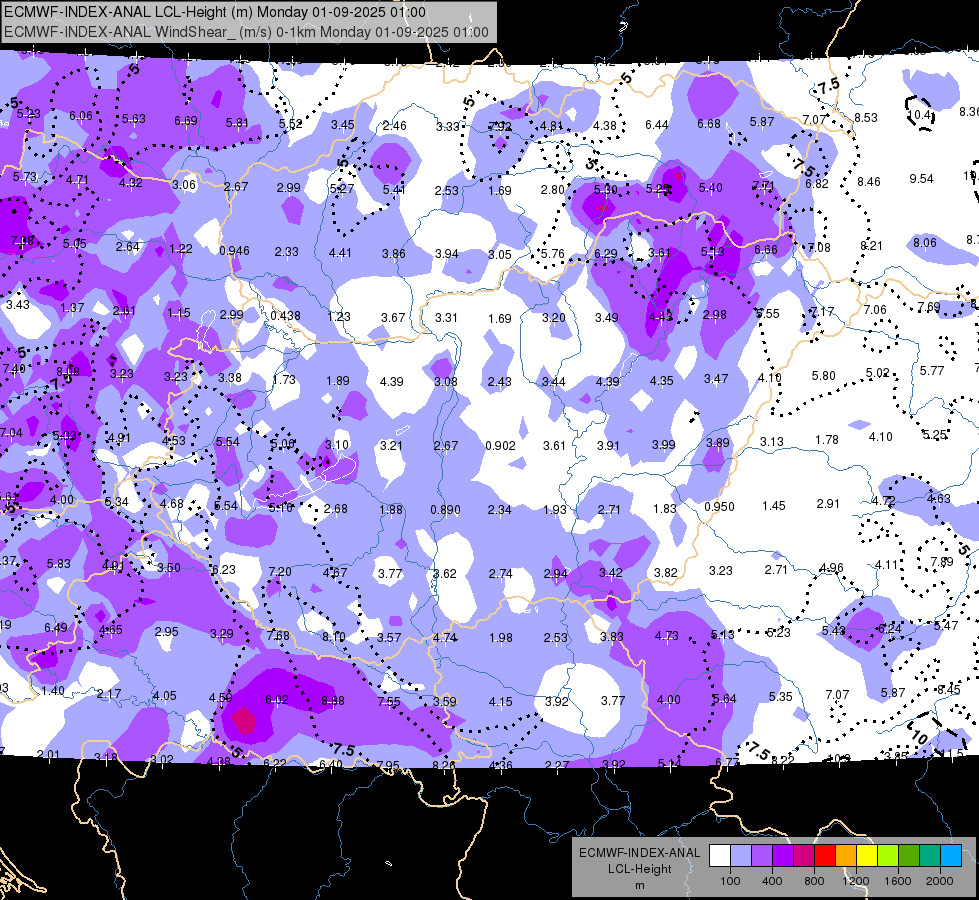This screenshot has width=979, height=900.
Task: Click the wind shear value 8.46
Action: [868, 182]
